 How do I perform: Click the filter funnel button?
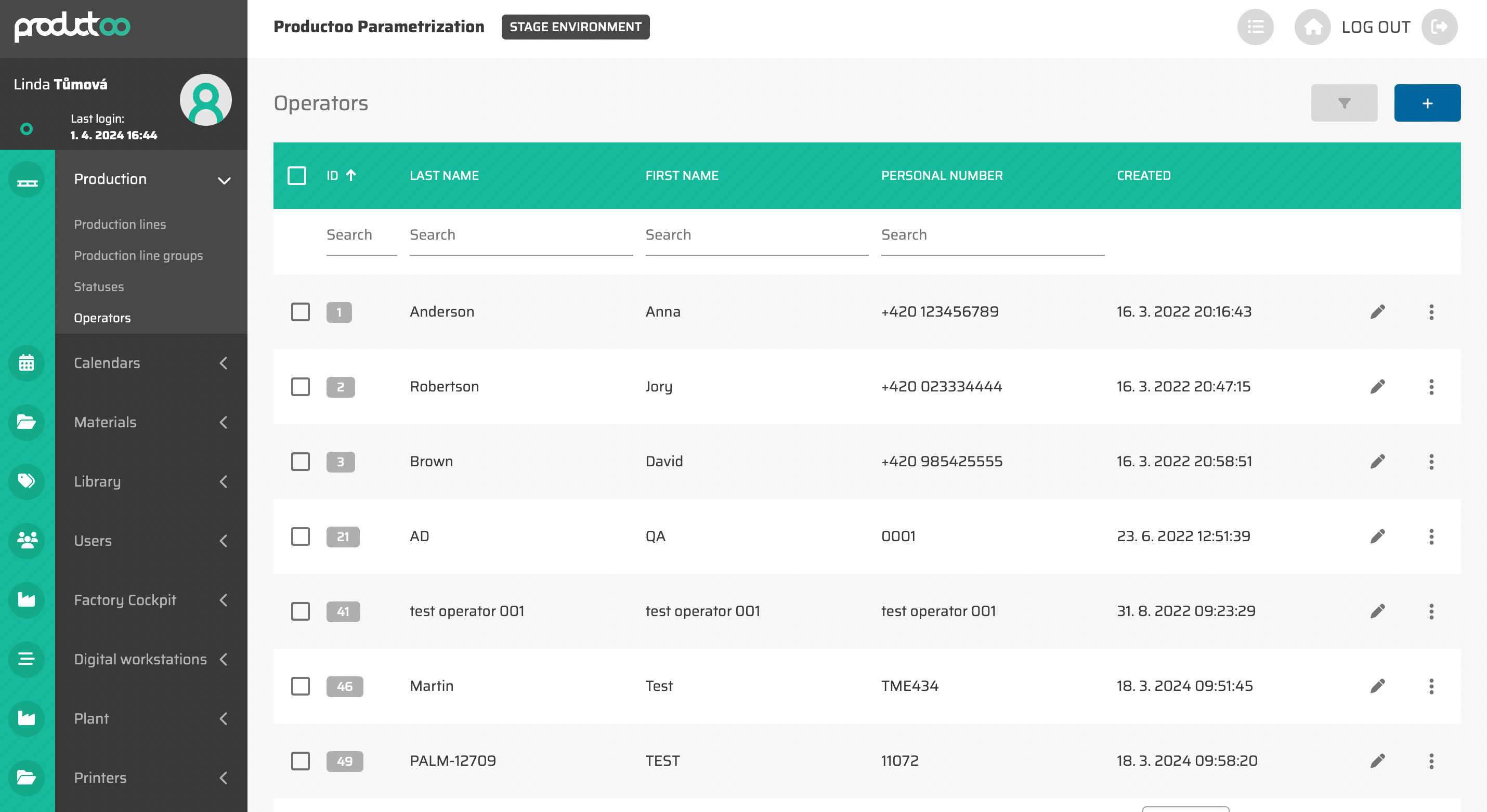[1344, 103]
